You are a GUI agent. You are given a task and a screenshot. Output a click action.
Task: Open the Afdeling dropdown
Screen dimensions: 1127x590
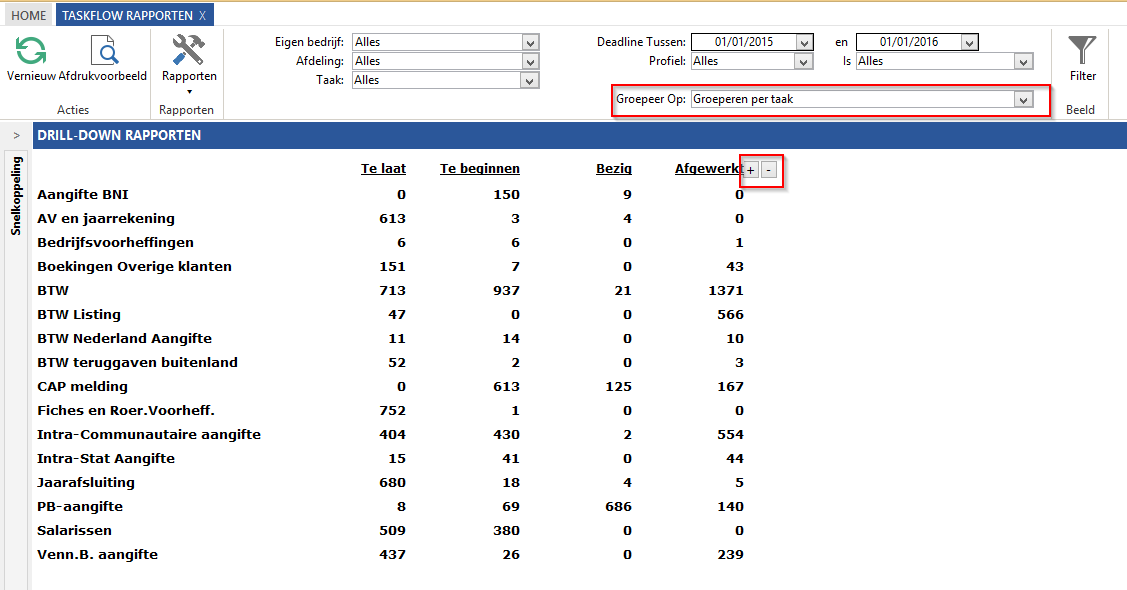530,61
